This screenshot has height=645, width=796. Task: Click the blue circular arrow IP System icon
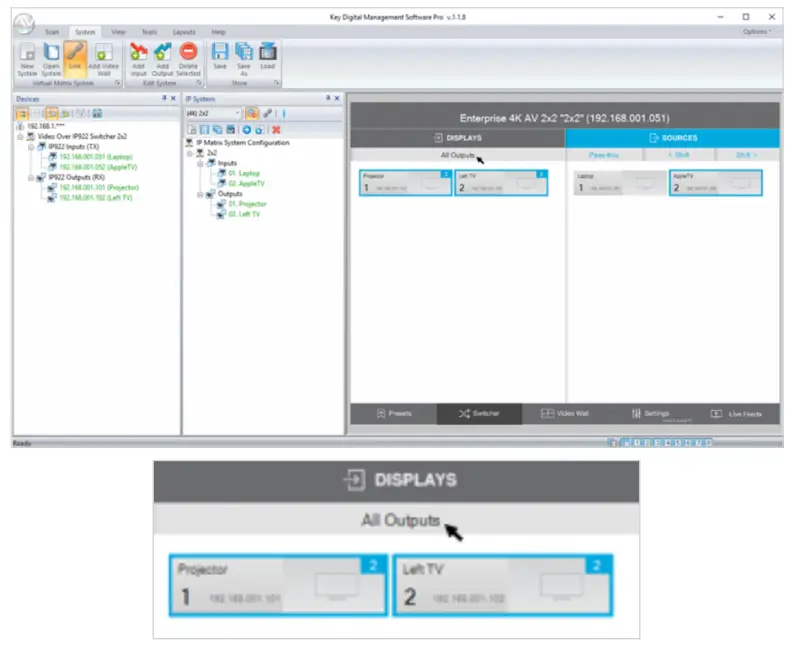pos(246,130)
